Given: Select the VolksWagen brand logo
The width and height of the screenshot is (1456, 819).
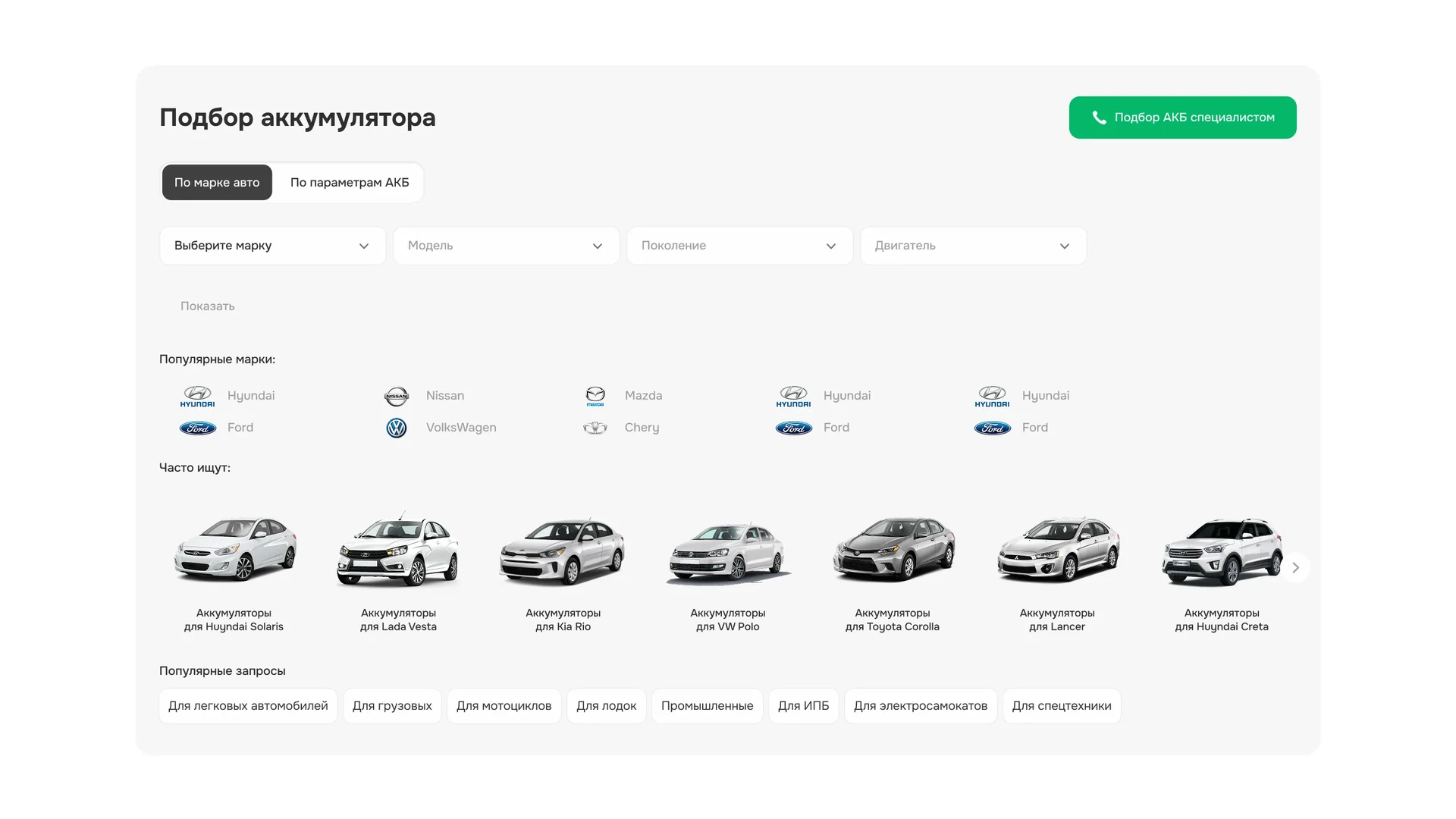Looking at the screenshot, I should point(397,428).
